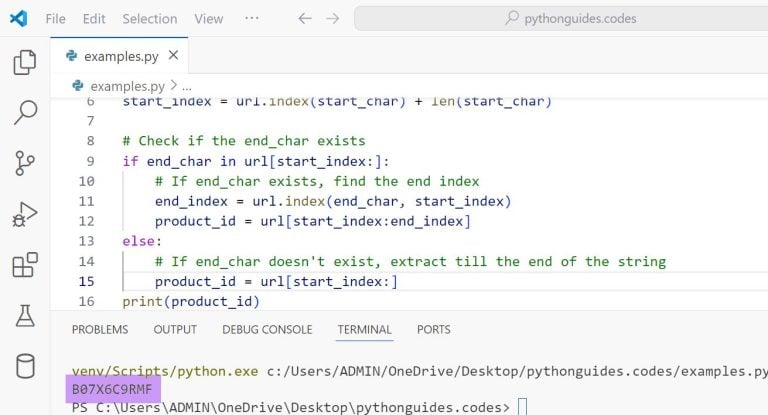Screen dimensions: 768x415
Task: Click comment about end_char doesn't exist
Action: (x=410, y=262)
